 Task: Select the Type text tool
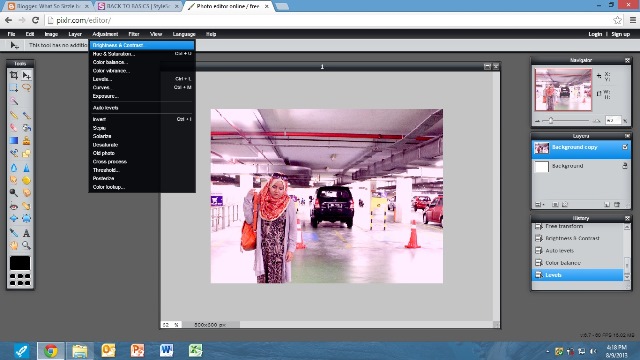(27, 233)
